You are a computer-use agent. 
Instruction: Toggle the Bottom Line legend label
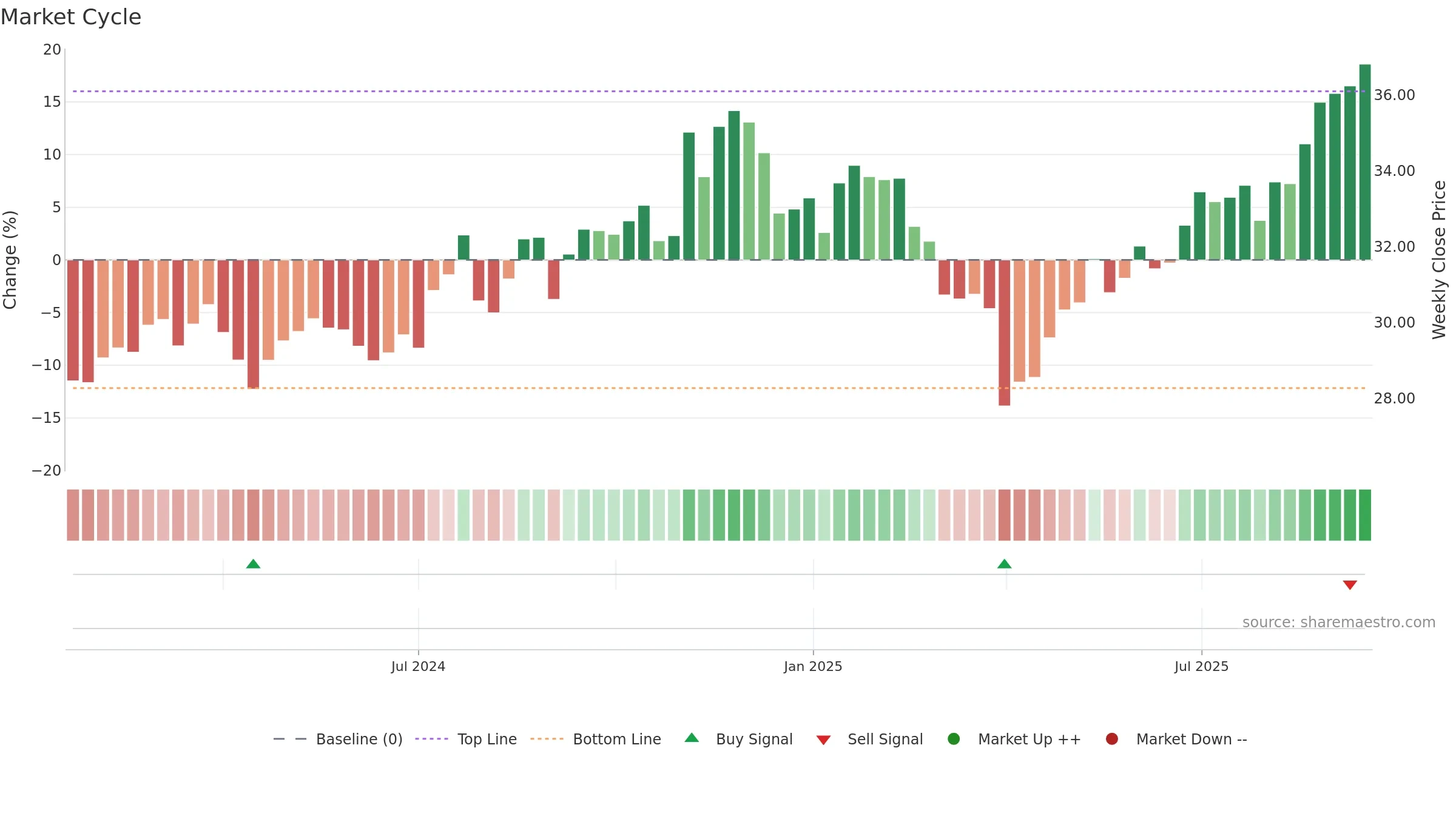[x=617, y=739]
